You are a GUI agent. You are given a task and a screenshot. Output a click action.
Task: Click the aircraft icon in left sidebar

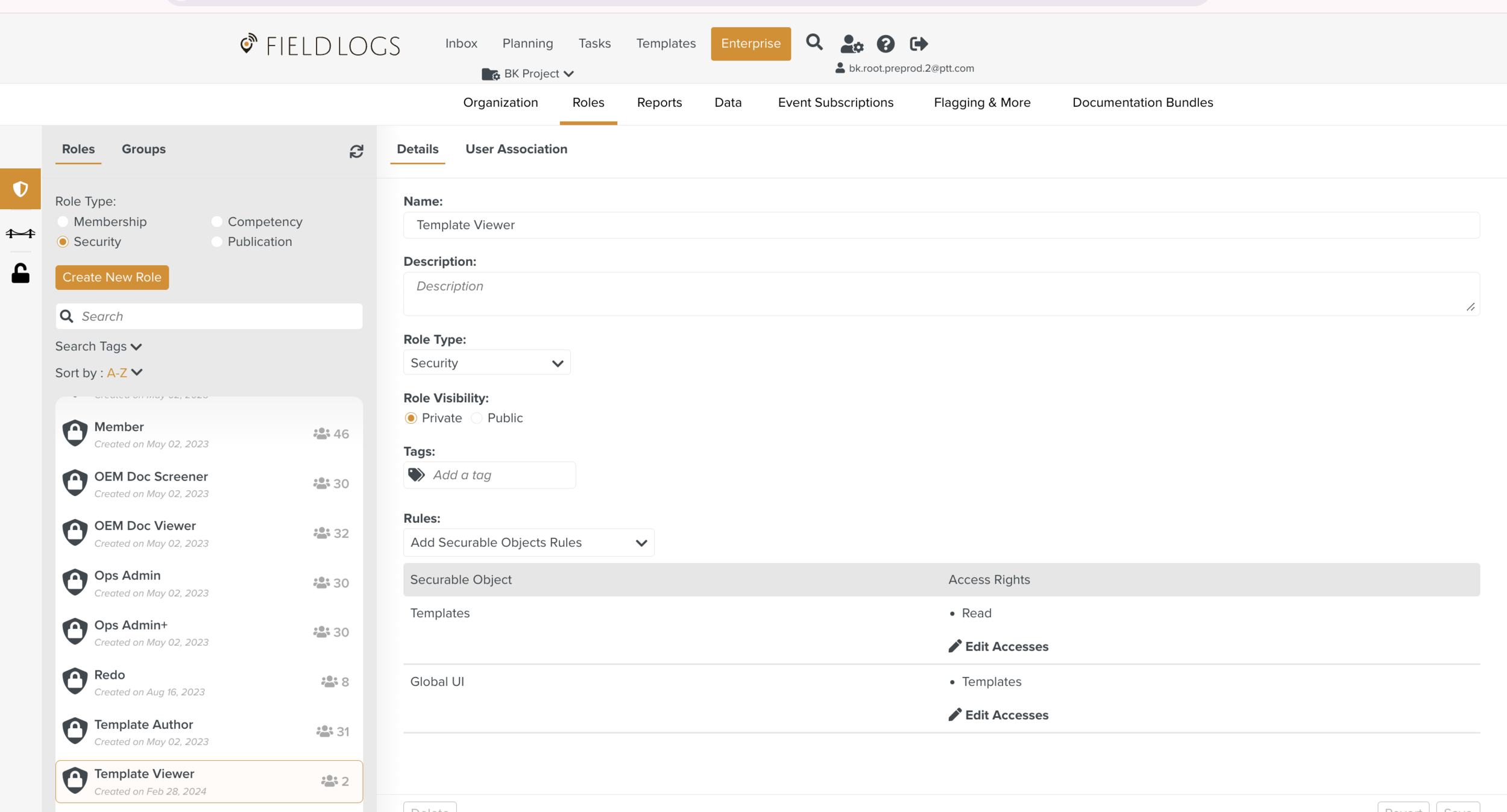[x=20, y=233]
